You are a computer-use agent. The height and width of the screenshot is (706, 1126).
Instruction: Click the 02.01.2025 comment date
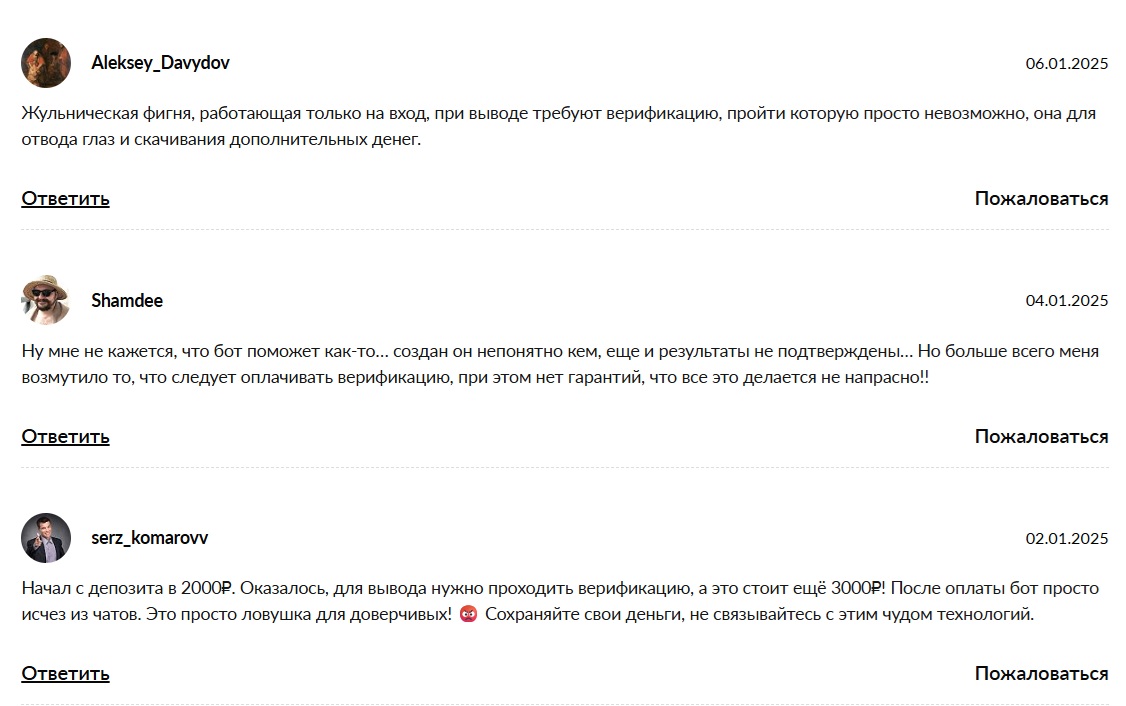(1066, 539)
